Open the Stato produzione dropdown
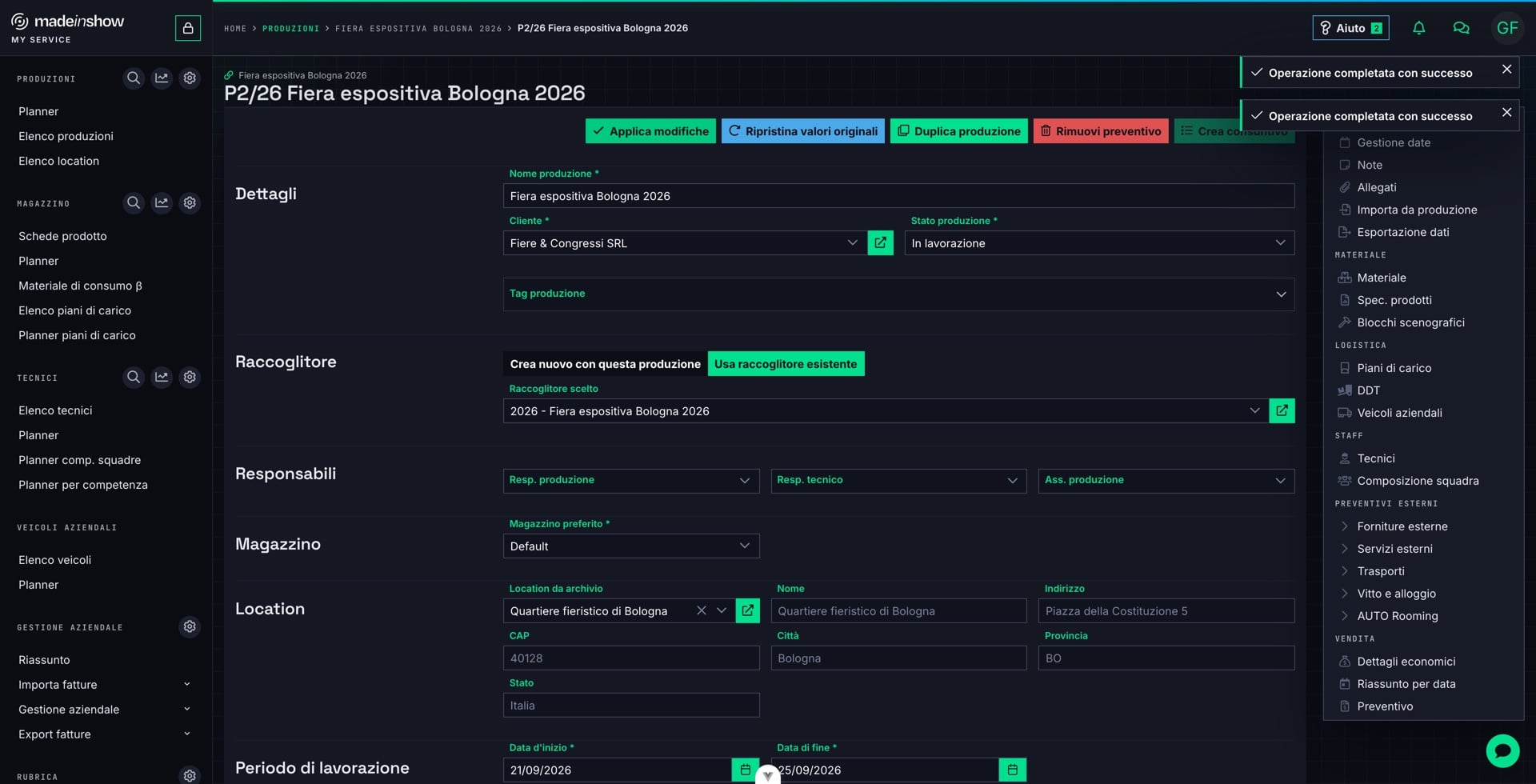This screenshot has height=784, width=1536. point(1099,243)
